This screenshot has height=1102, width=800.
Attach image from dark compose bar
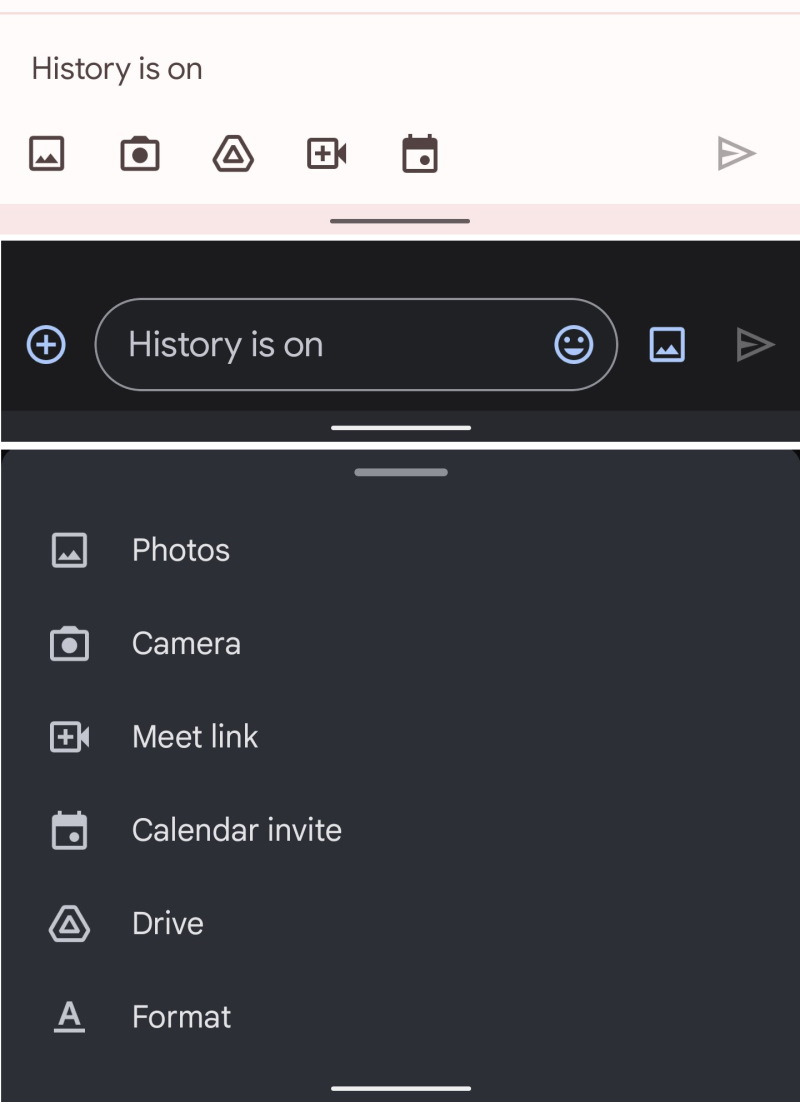[x=666, y=344]
